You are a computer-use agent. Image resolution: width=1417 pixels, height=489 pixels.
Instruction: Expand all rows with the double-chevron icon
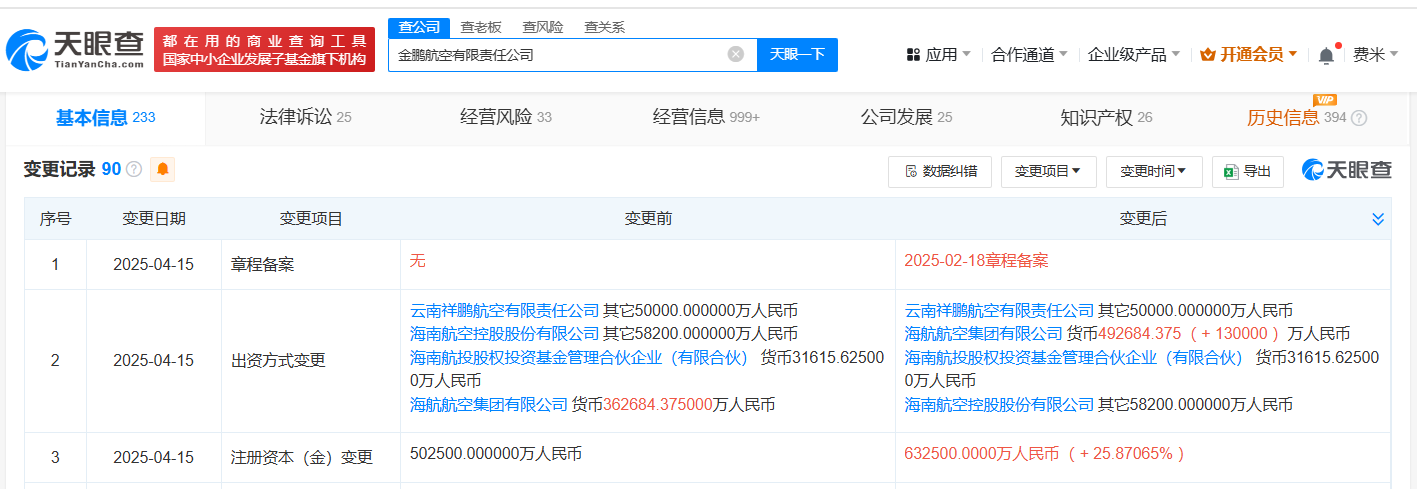tap(1378, 219)
